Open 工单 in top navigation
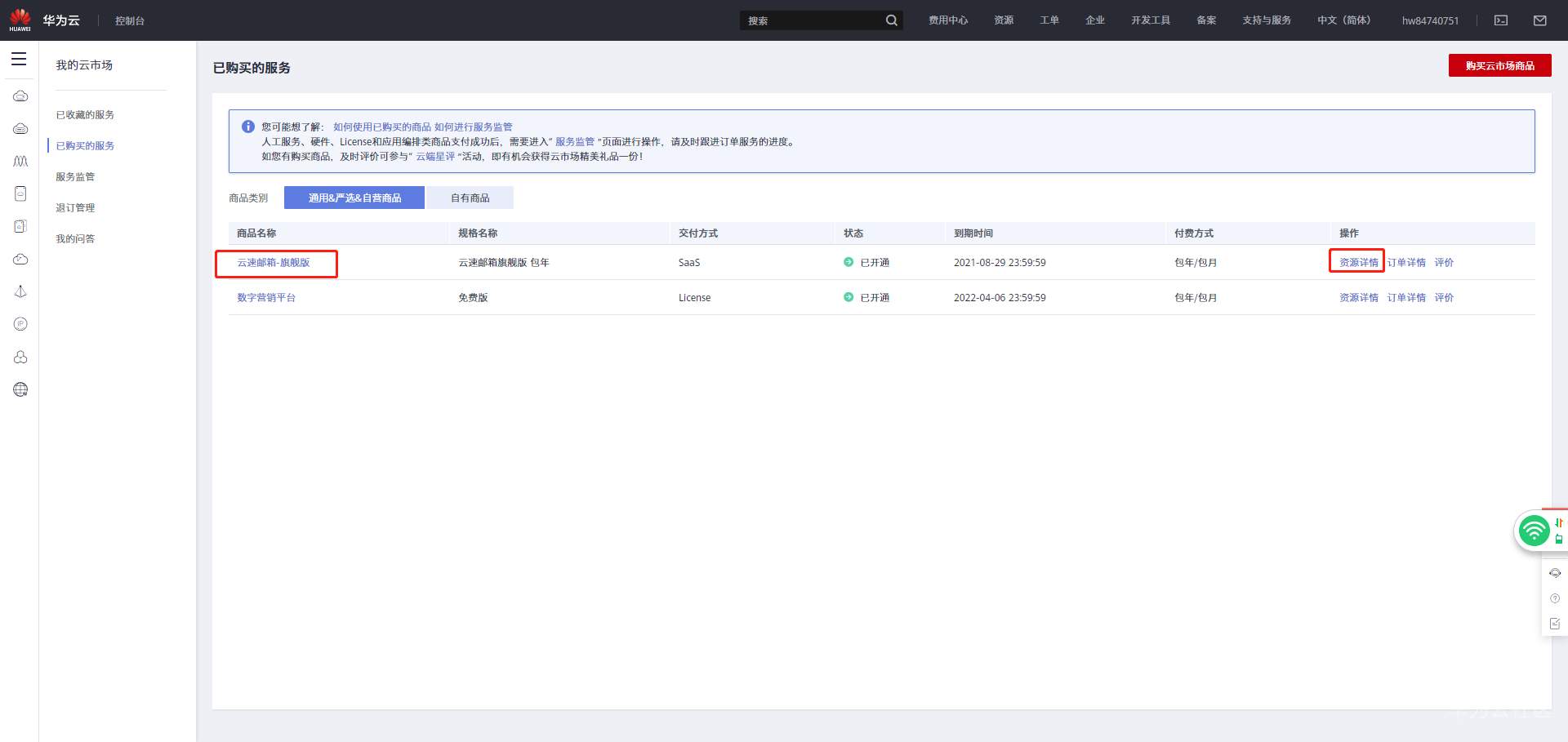This screenshot has width=1568, height=742. pyautogui.click(x=1049, y=20)
